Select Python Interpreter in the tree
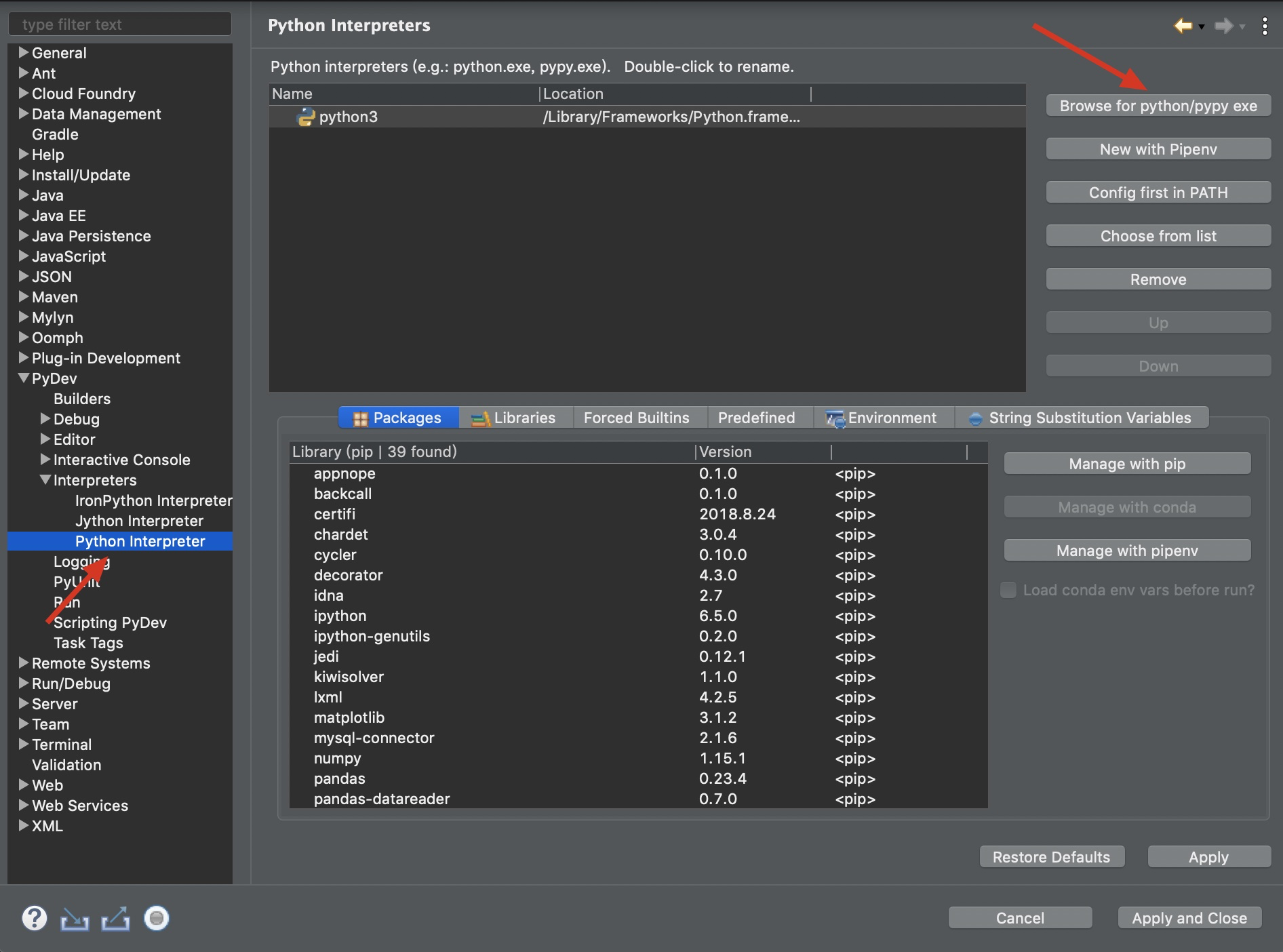 pyautogui.click(x=140, y=541)
